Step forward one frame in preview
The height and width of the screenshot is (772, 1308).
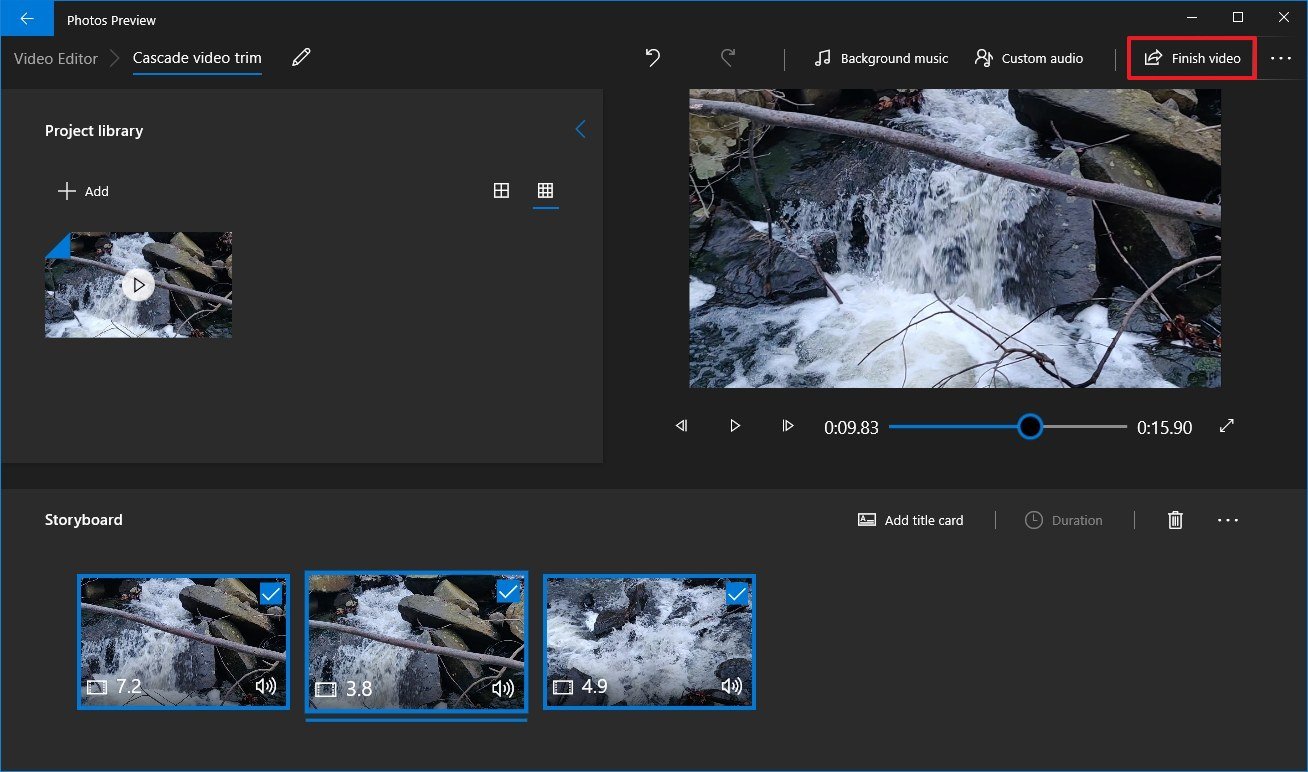pos(788,426)
